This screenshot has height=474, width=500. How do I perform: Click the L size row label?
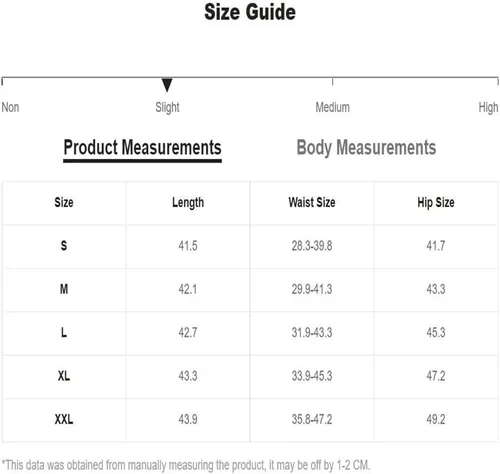pos(64,332)
